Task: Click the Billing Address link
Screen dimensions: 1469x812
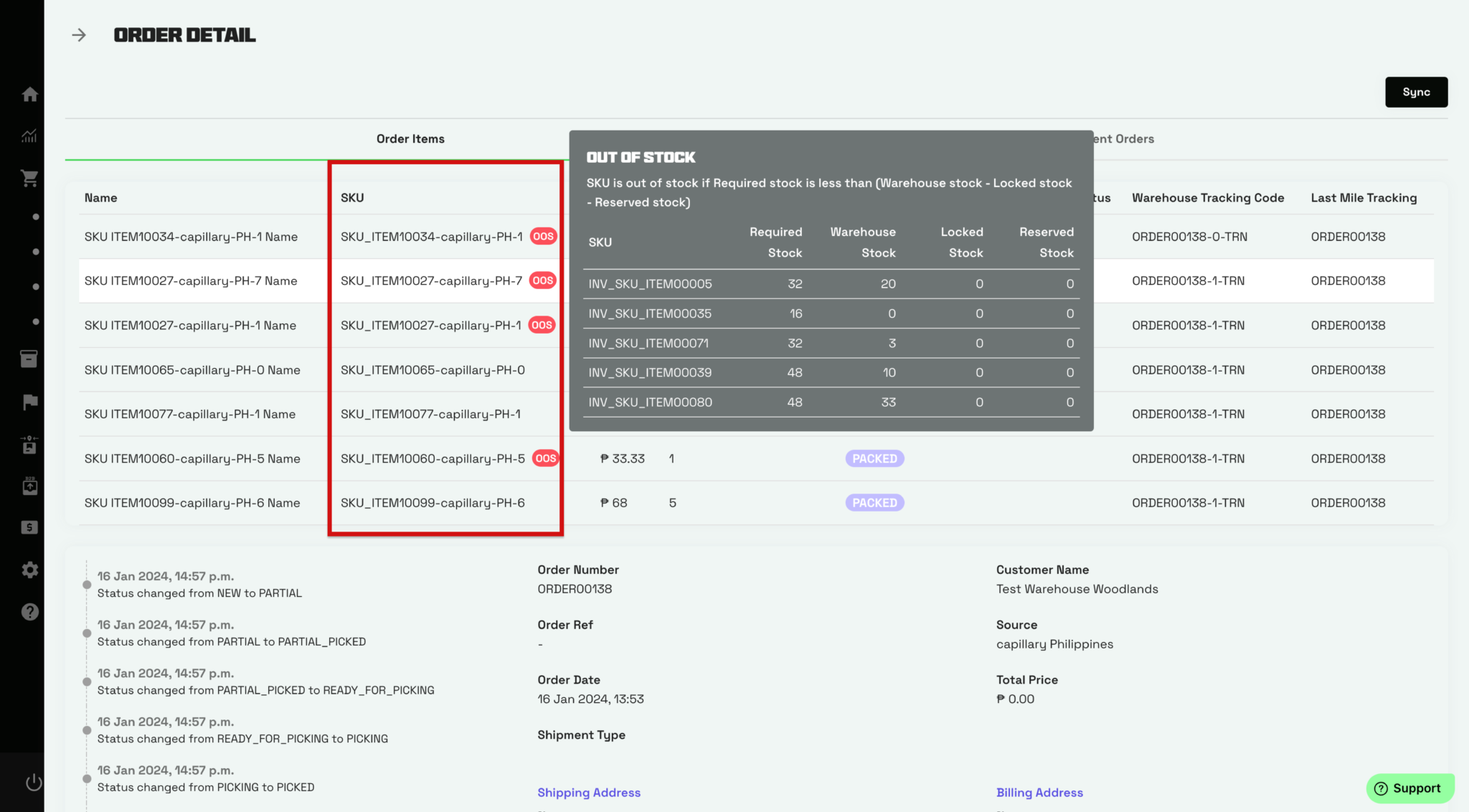Action: point(1039,793)
